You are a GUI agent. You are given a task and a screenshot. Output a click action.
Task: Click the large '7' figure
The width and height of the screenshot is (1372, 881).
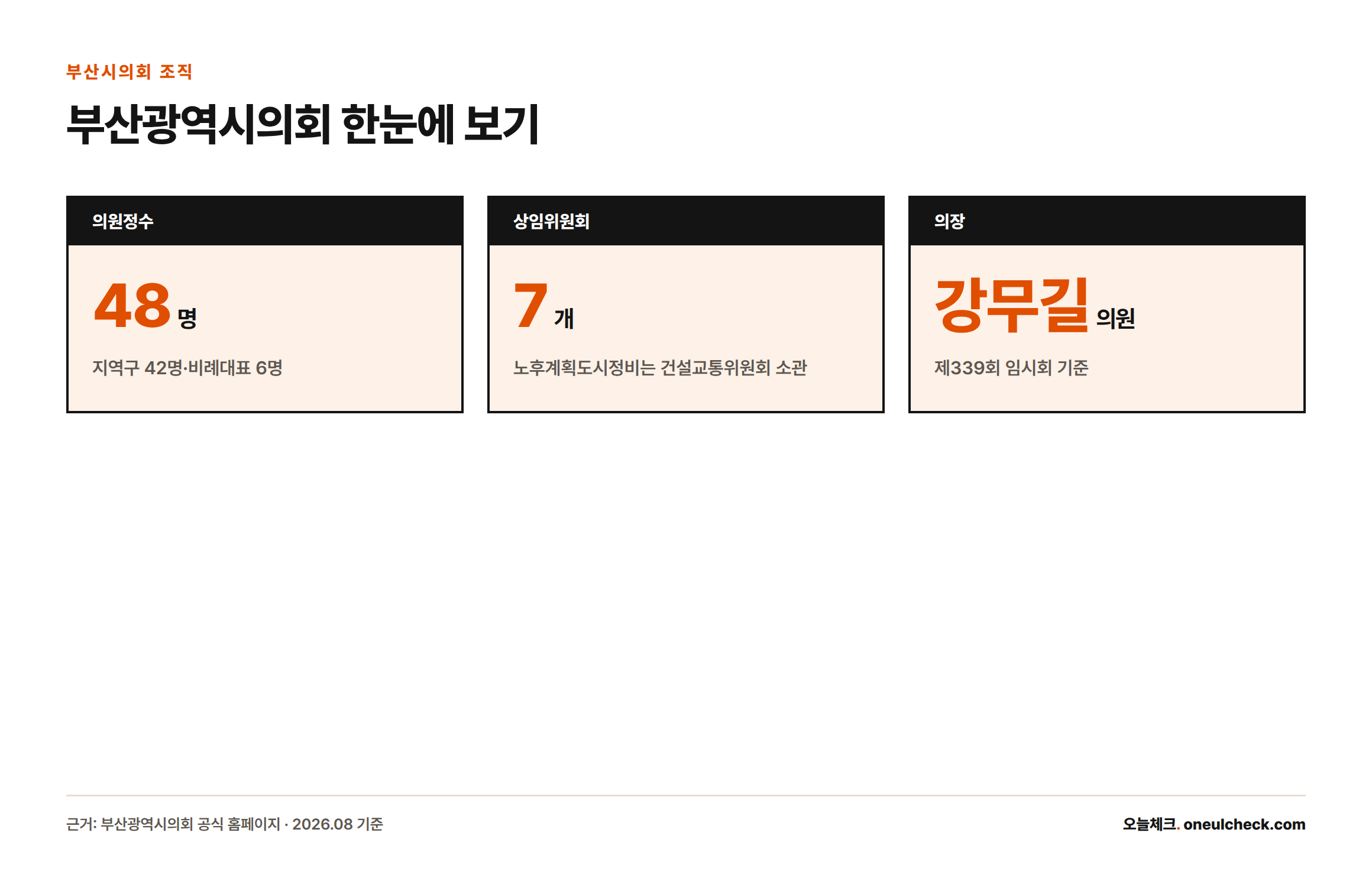530,306
